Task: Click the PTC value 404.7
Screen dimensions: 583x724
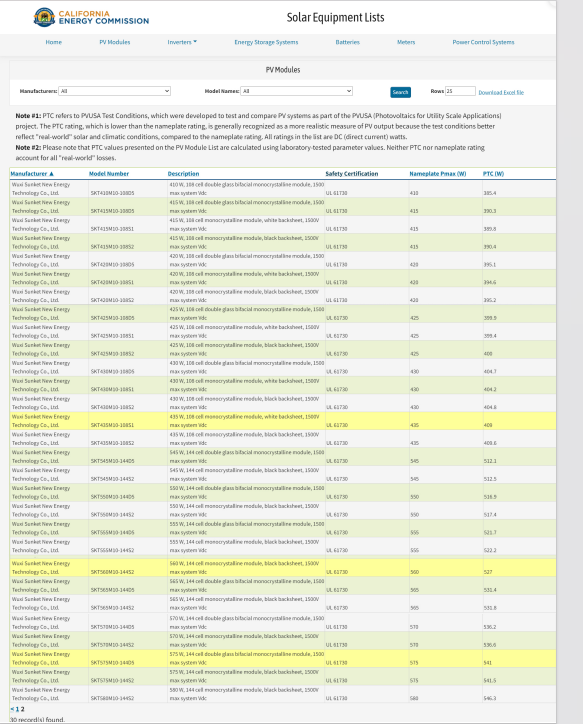Action: [490, 372]
